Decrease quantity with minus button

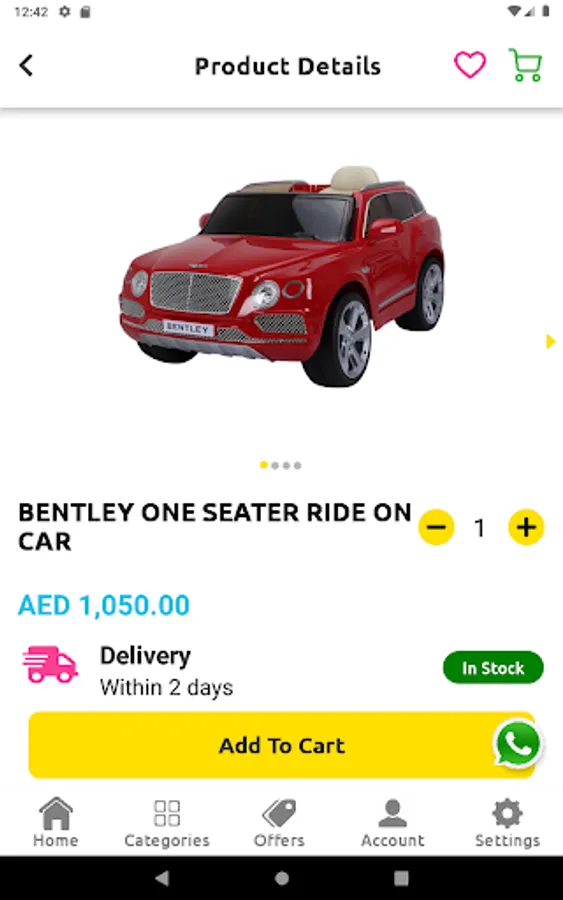pos(436,527)
